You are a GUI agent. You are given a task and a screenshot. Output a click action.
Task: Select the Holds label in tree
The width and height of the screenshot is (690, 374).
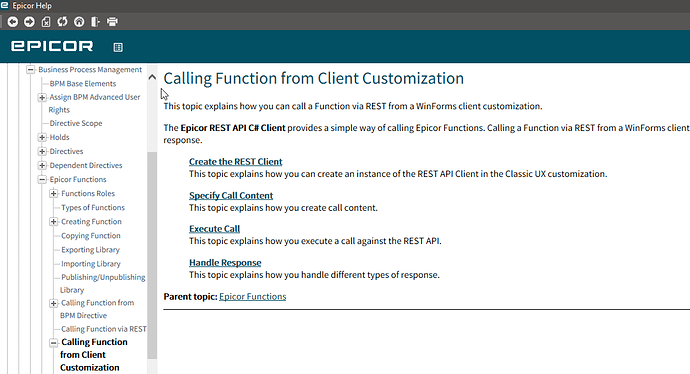pos(59,137)
